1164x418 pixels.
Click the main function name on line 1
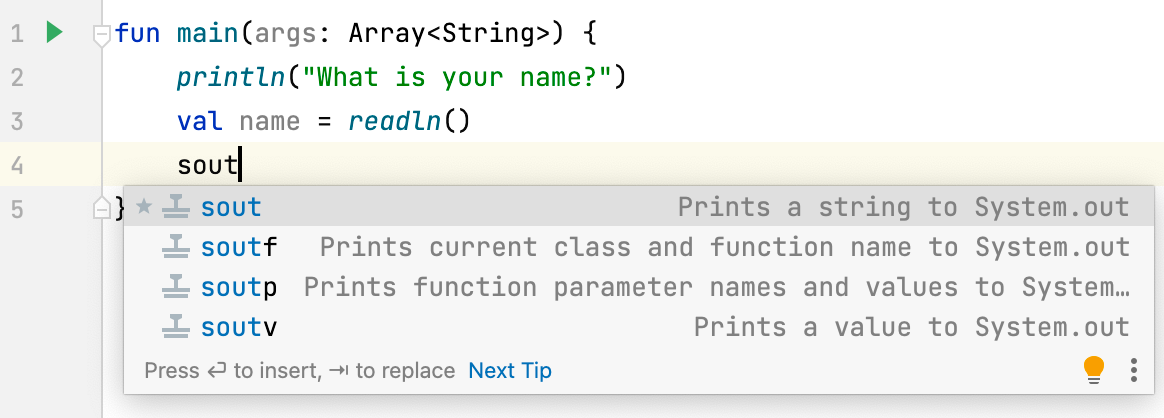208,33
